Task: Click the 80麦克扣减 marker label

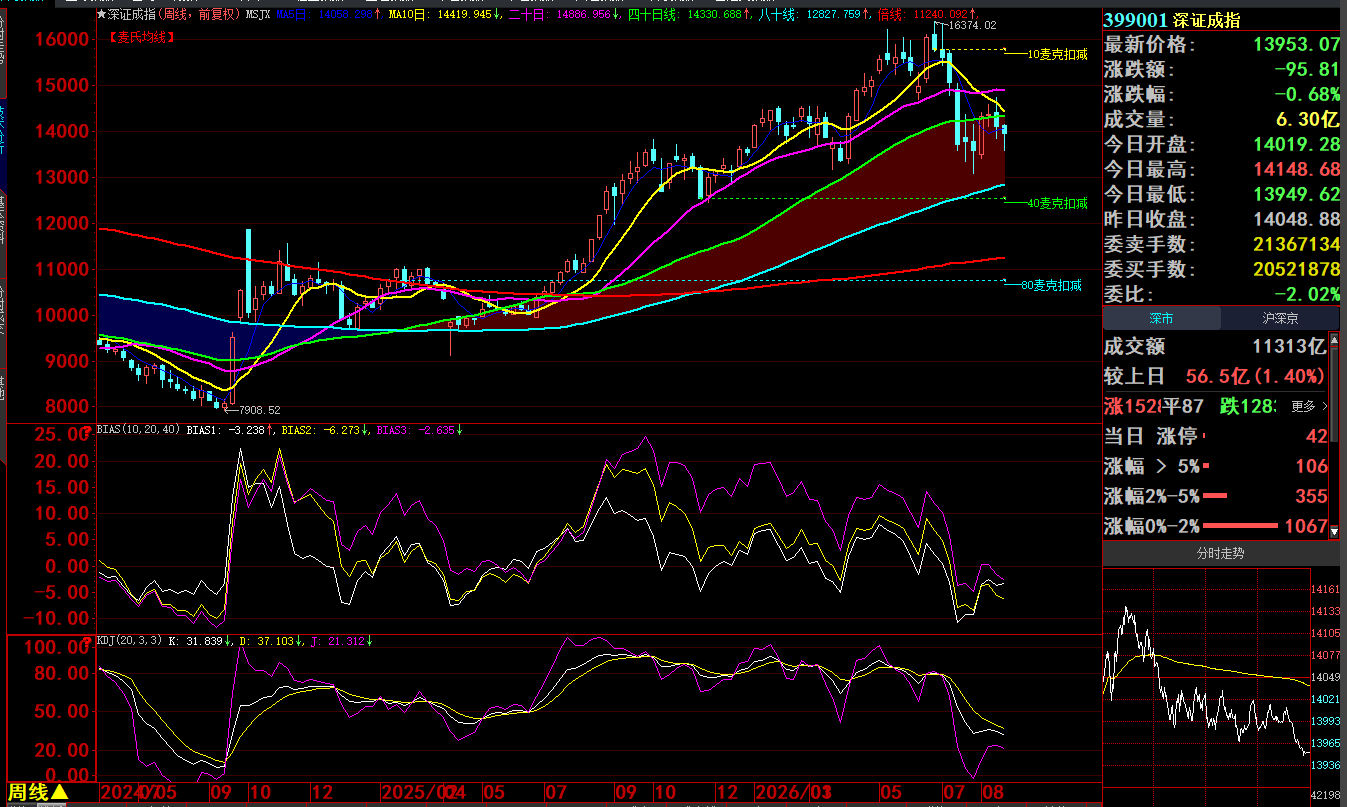Action: pyautogui.click(x=1052, y=285)
